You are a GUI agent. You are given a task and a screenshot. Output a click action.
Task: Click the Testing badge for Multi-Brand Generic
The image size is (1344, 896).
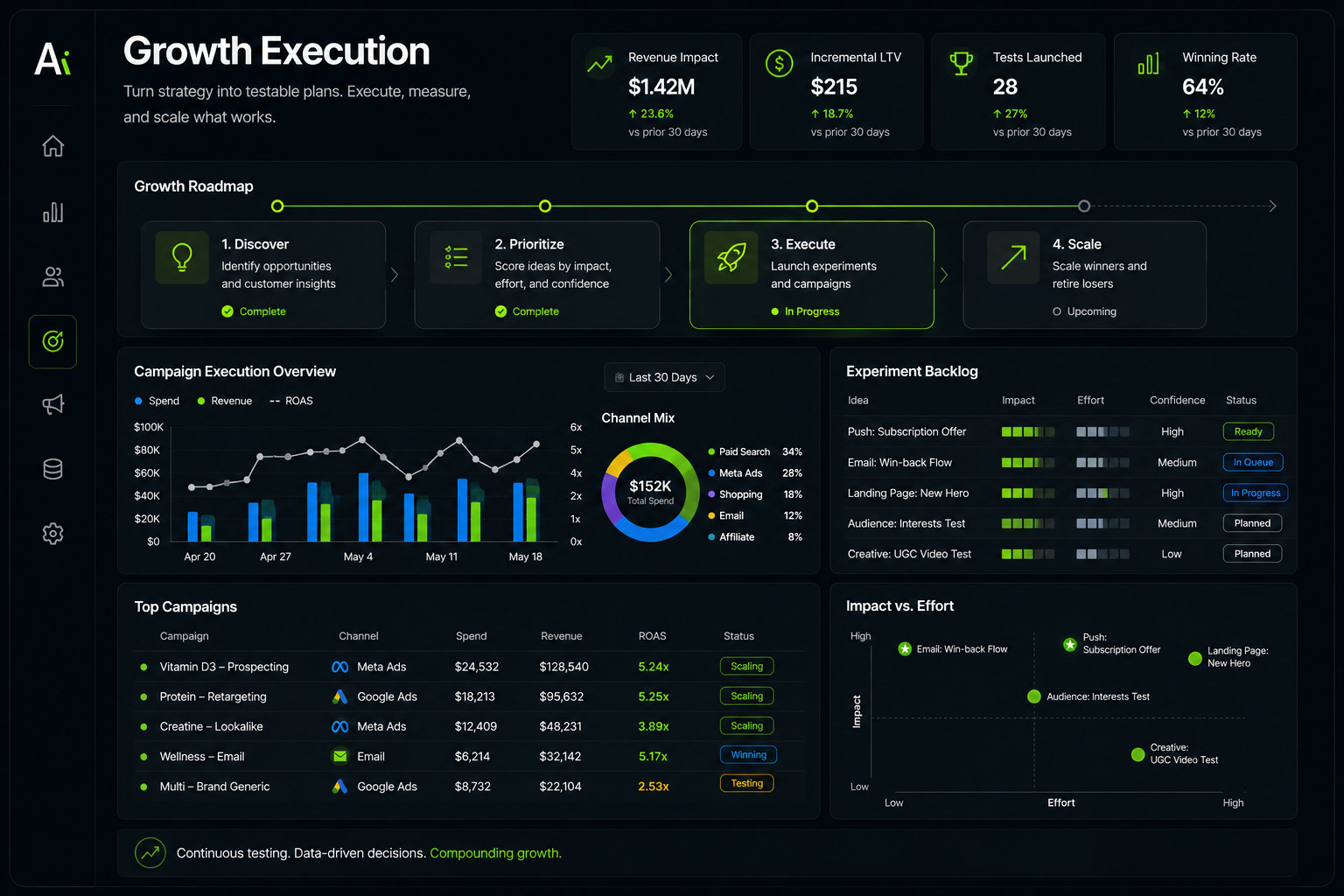pos(747,783)
